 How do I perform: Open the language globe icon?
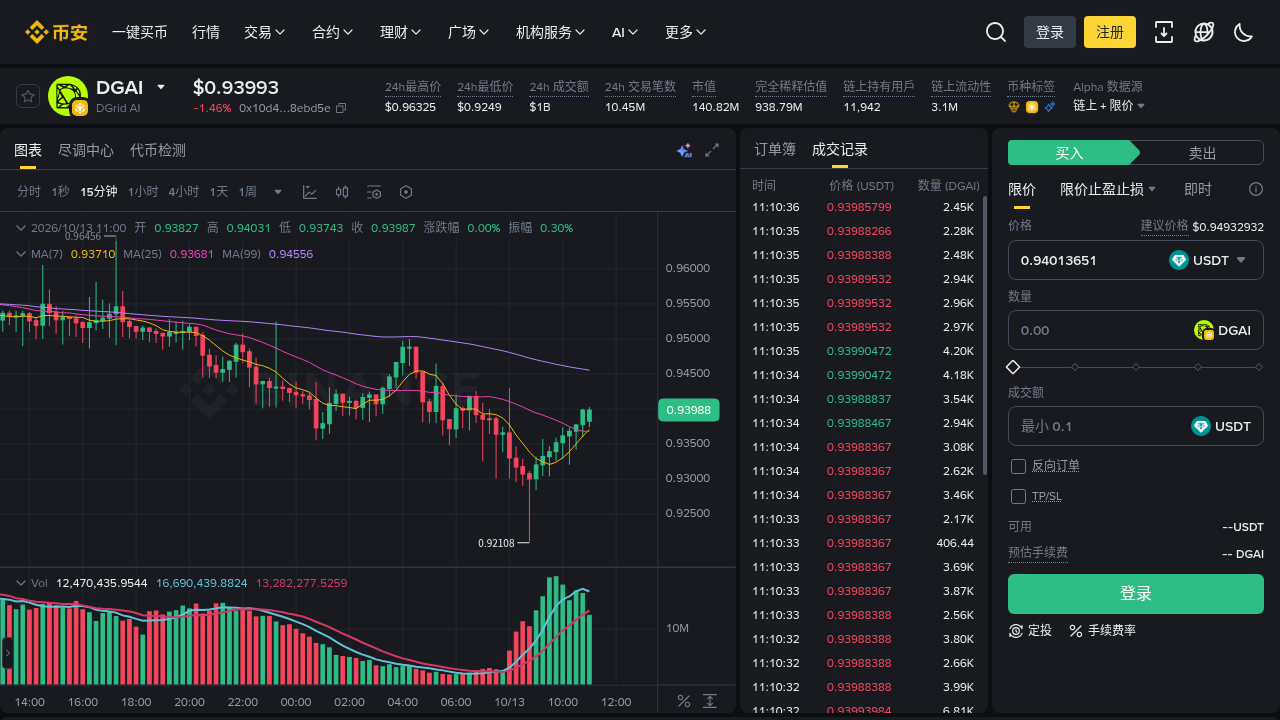pyautogui.click(x=1204, y=32)
